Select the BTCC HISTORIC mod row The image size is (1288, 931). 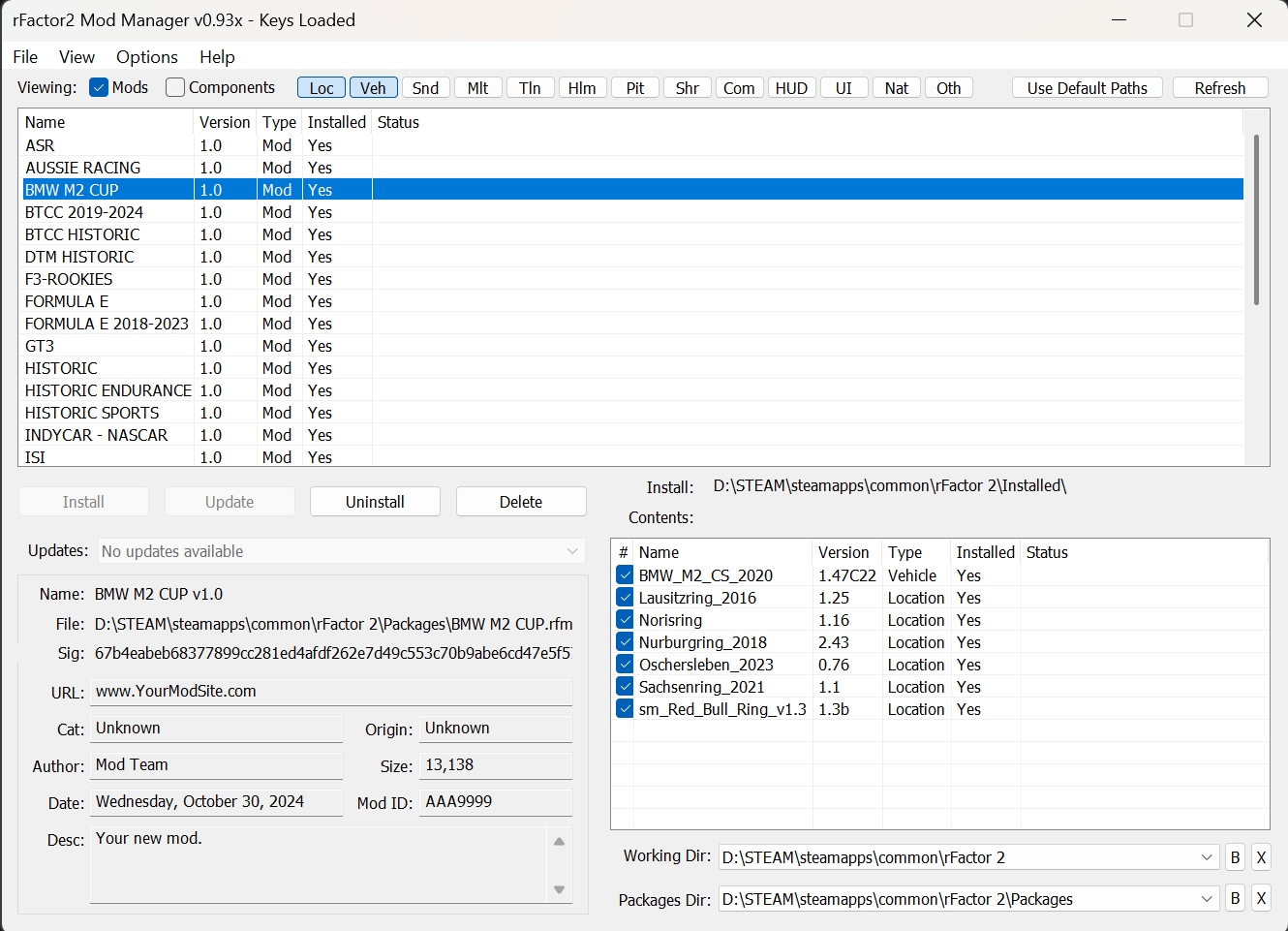[x=632, y=234]
